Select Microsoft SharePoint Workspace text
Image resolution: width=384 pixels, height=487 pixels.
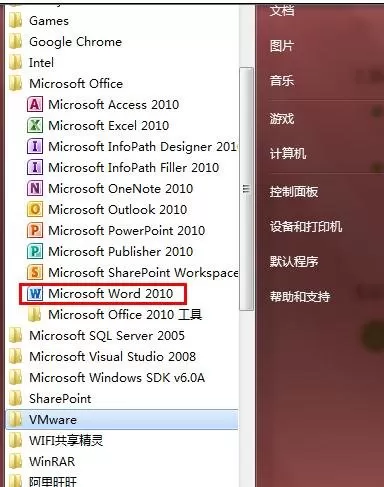[143, 273]
